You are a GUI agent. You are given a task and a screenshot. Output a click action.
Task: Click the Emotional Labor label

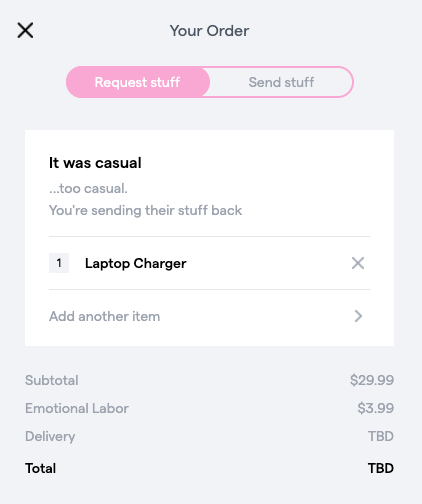(x=77, y=408)
